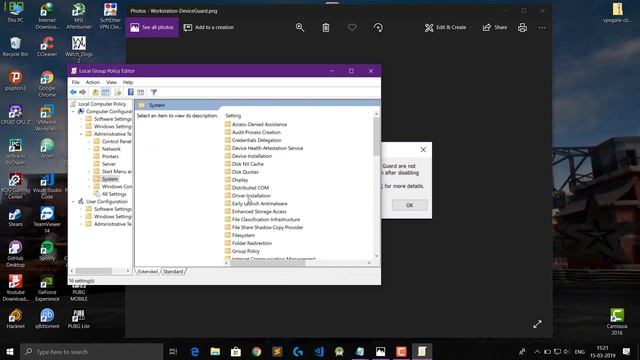Collapse the User Configuration tree node
The height and width of the screenshot is (360, 640).
pyautogui.click(x=73, y=202)
